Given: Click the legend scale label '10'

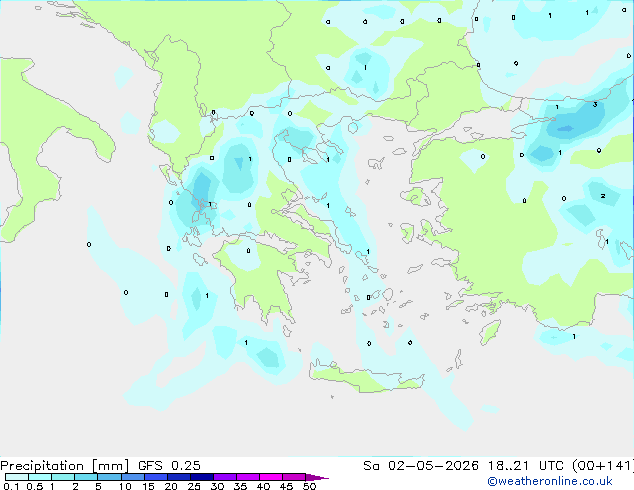Looking at the screenshot, I should (x=125, y=486).
